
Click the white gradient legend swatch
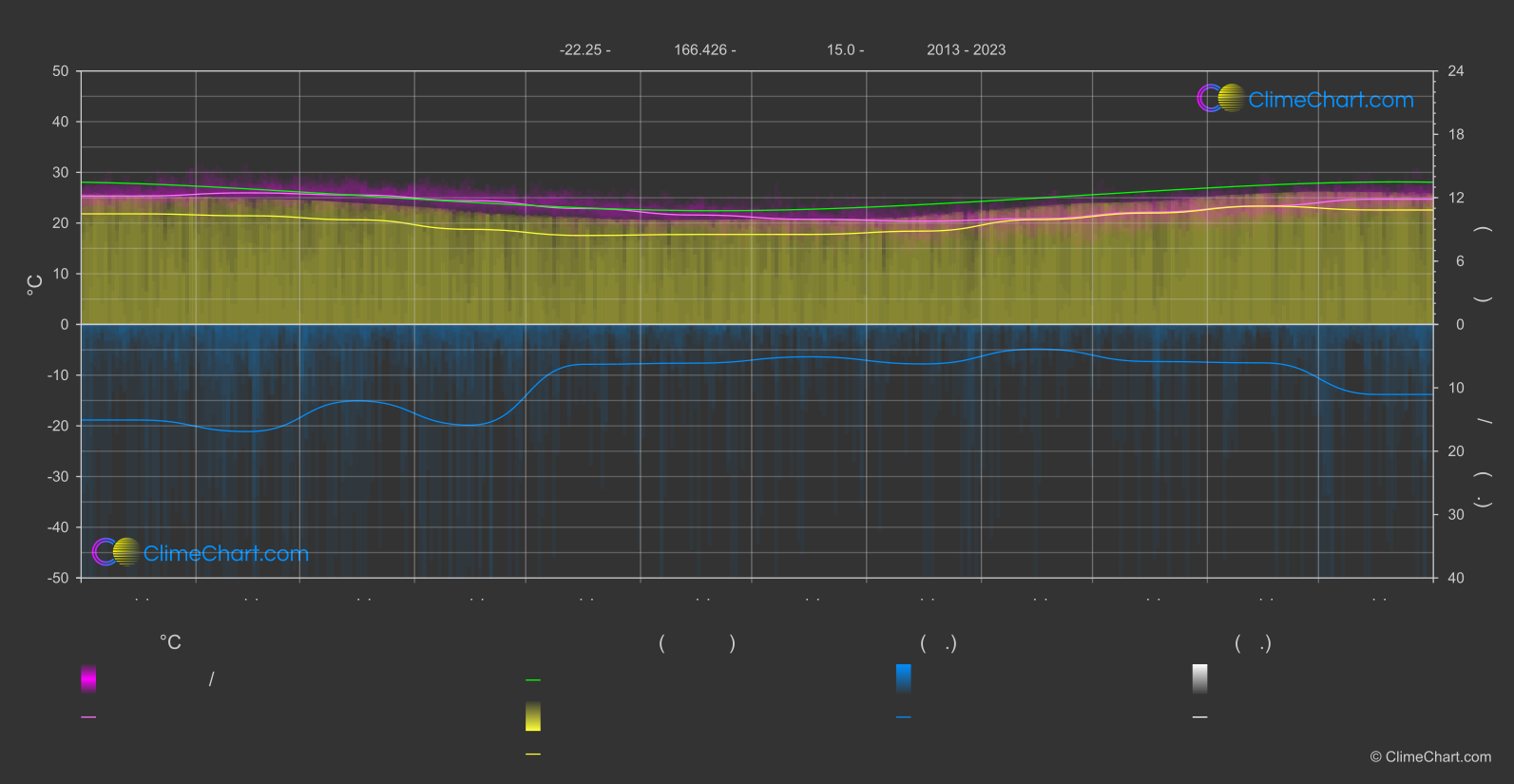click(x=1199, y=679)
